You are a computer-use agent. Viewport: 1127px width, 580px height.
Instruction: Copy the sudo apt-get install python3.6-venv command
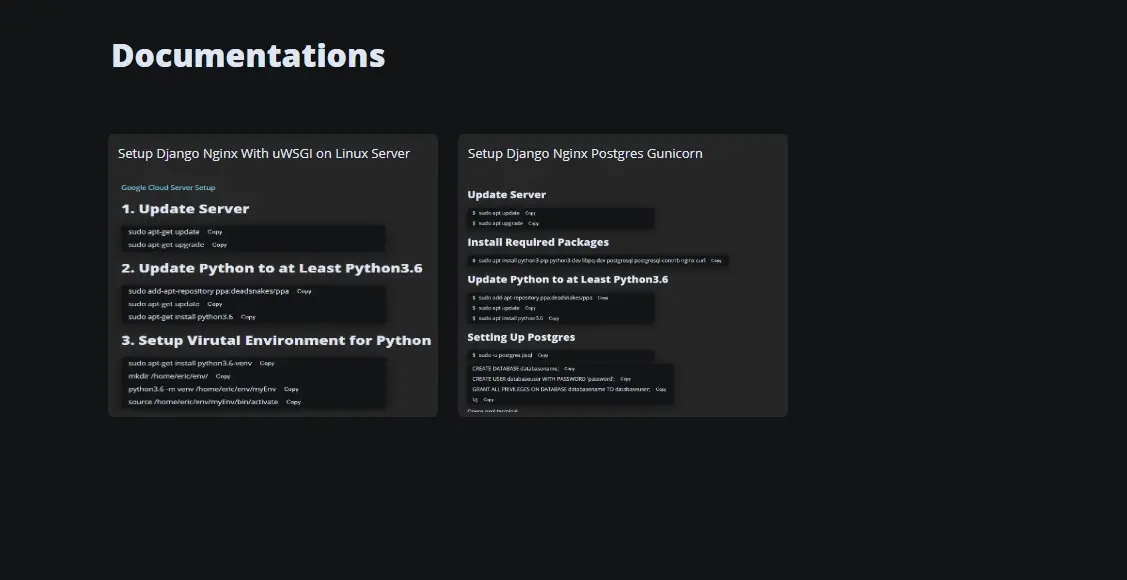click(x=267, y=363)
